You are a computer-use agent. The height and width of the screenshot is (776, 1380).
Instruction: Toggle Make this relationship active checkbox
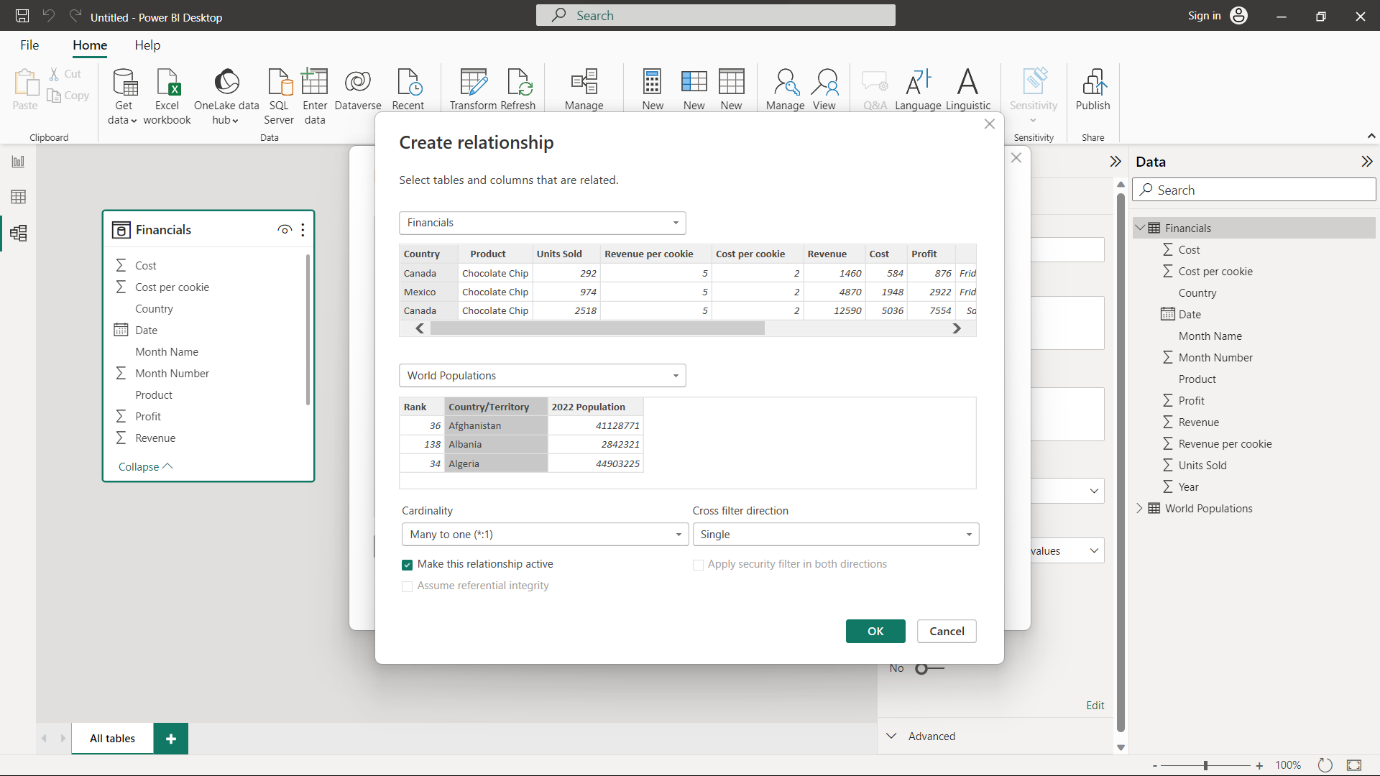pos(407,565)
